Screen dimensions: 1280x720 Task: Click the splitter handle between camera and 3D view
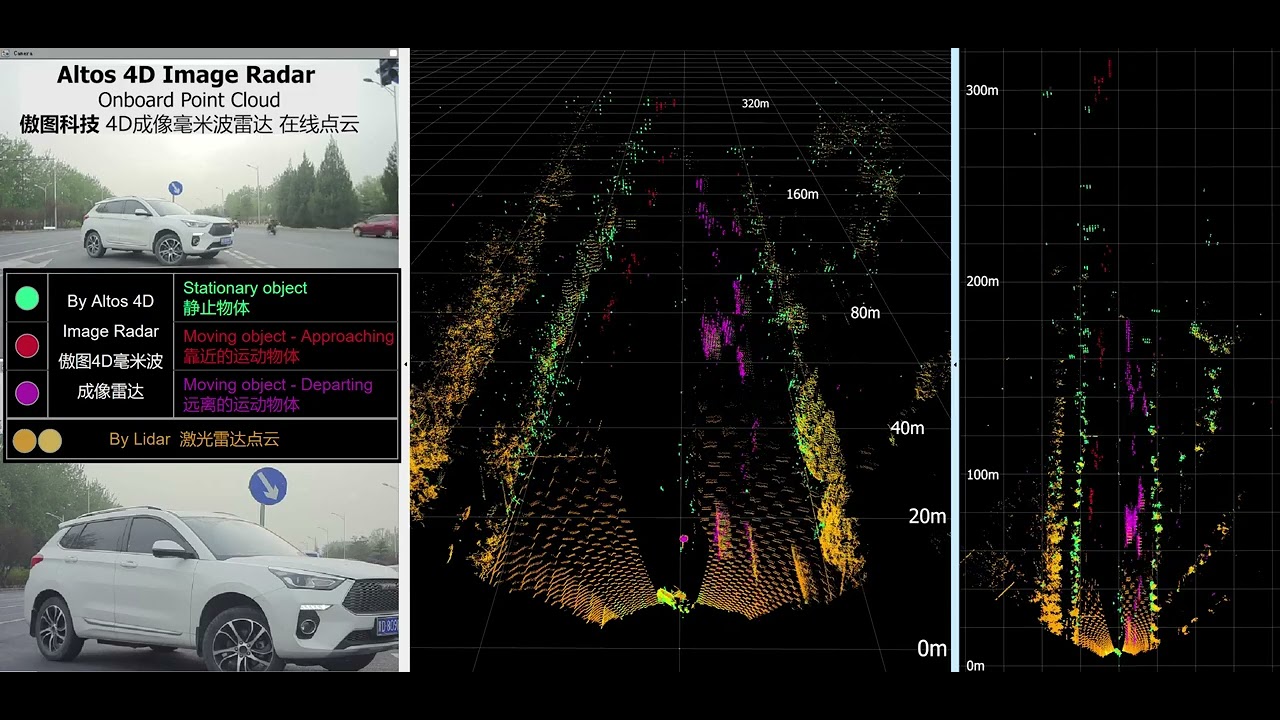pyautogui.click(x=405, y=364)
